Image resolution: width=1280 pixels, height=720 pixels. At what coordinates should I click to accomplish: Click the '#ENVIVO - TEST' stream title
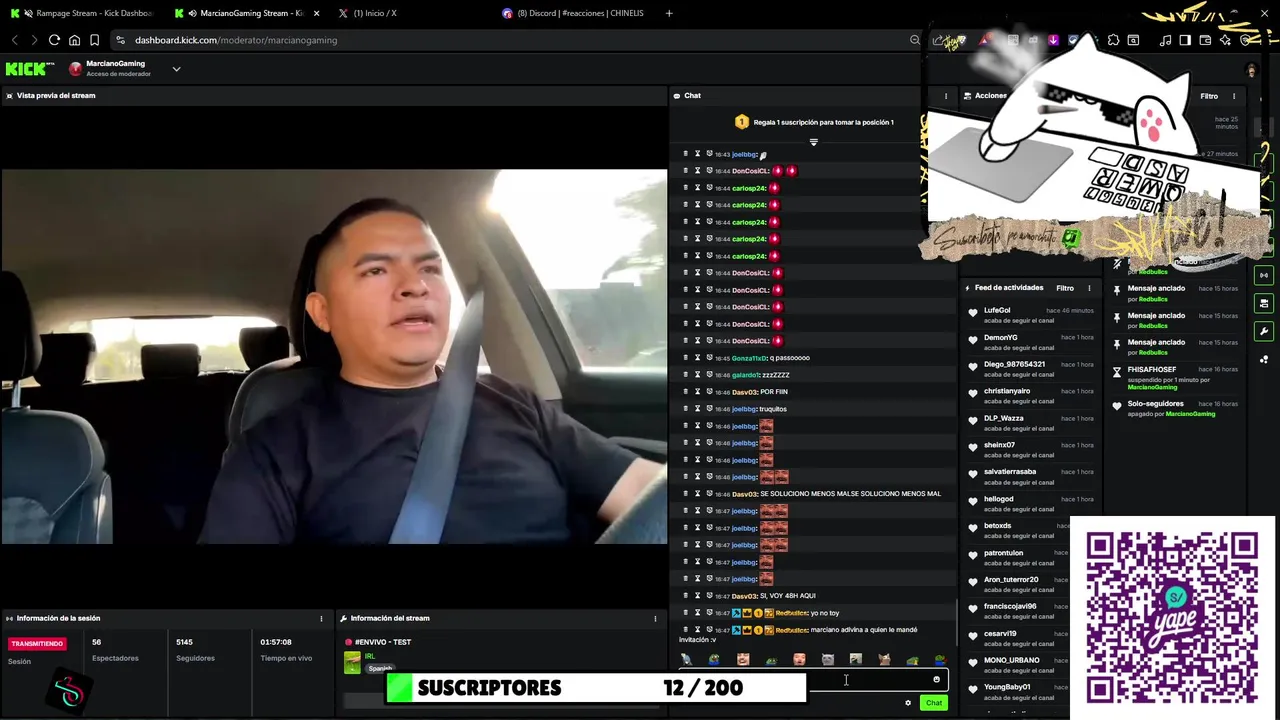coord(381,642)
